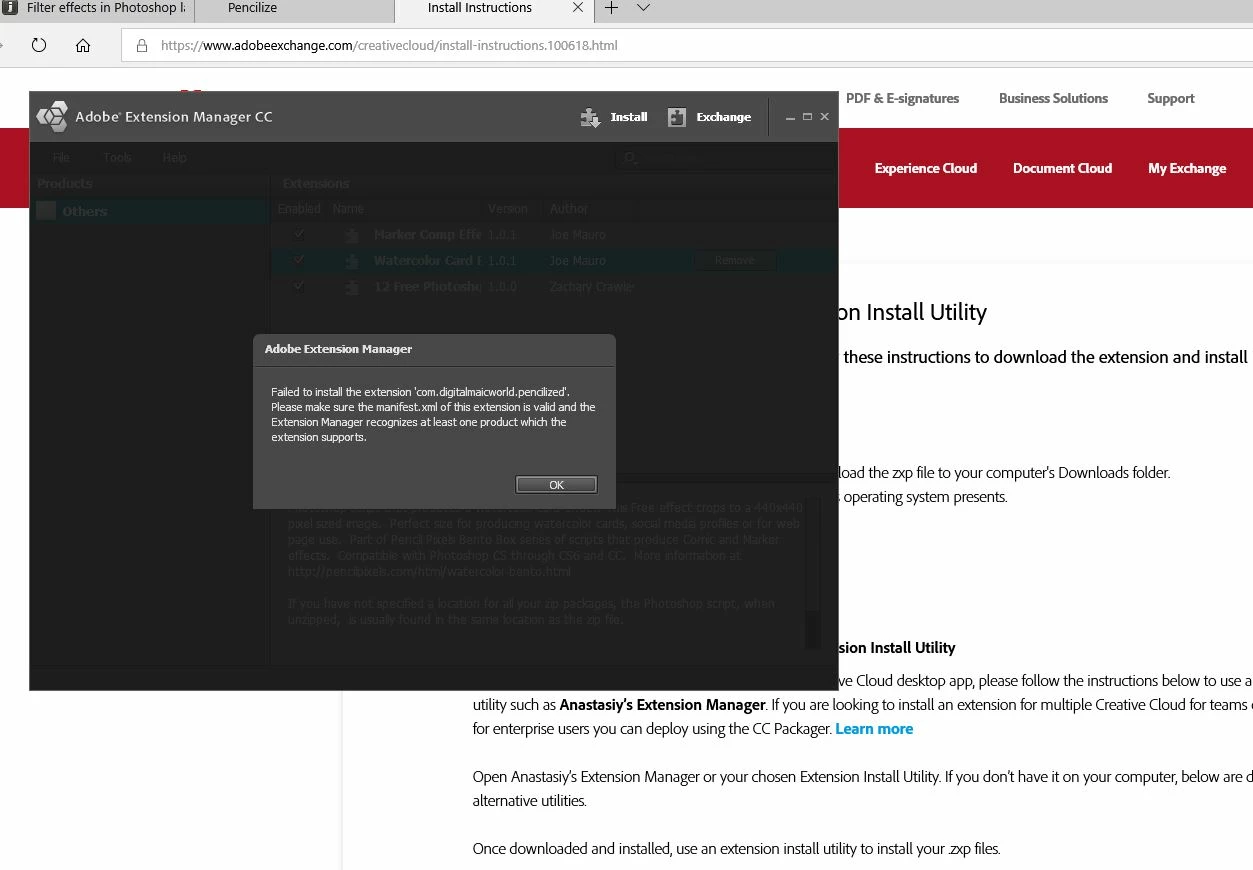The image size is (1253, 870).
Task: Open the File menu in Extension Manager
Action: tap(62, 157)
